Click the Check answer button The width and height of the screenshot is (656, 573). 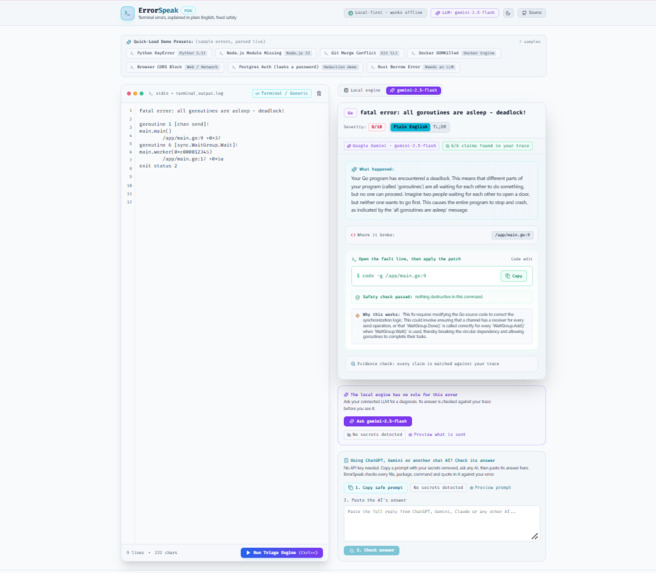[x=372, y=550]
